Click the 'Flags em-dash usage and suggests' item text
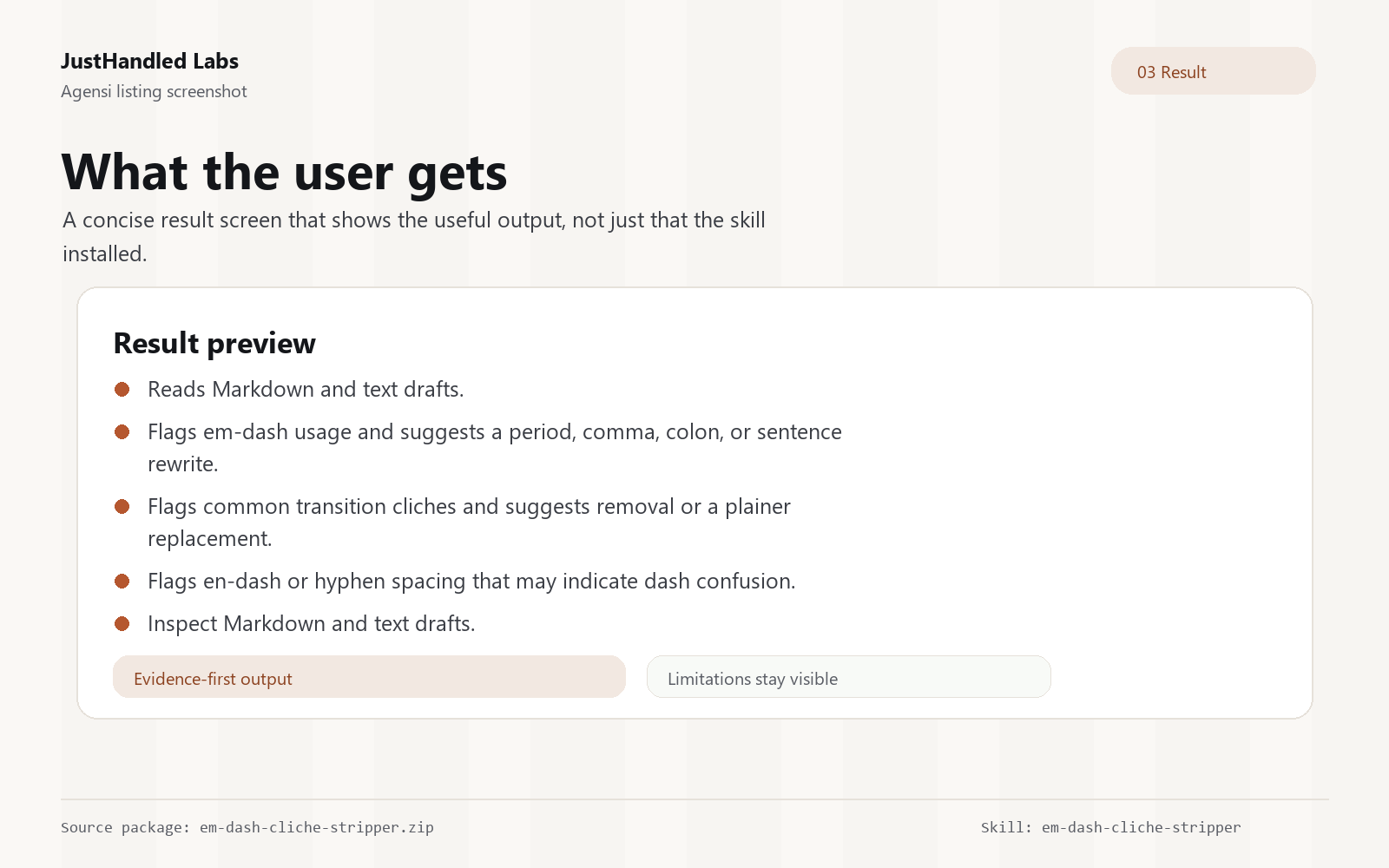1389x868 pixels. pyautogui.click(x=495, y=448)
